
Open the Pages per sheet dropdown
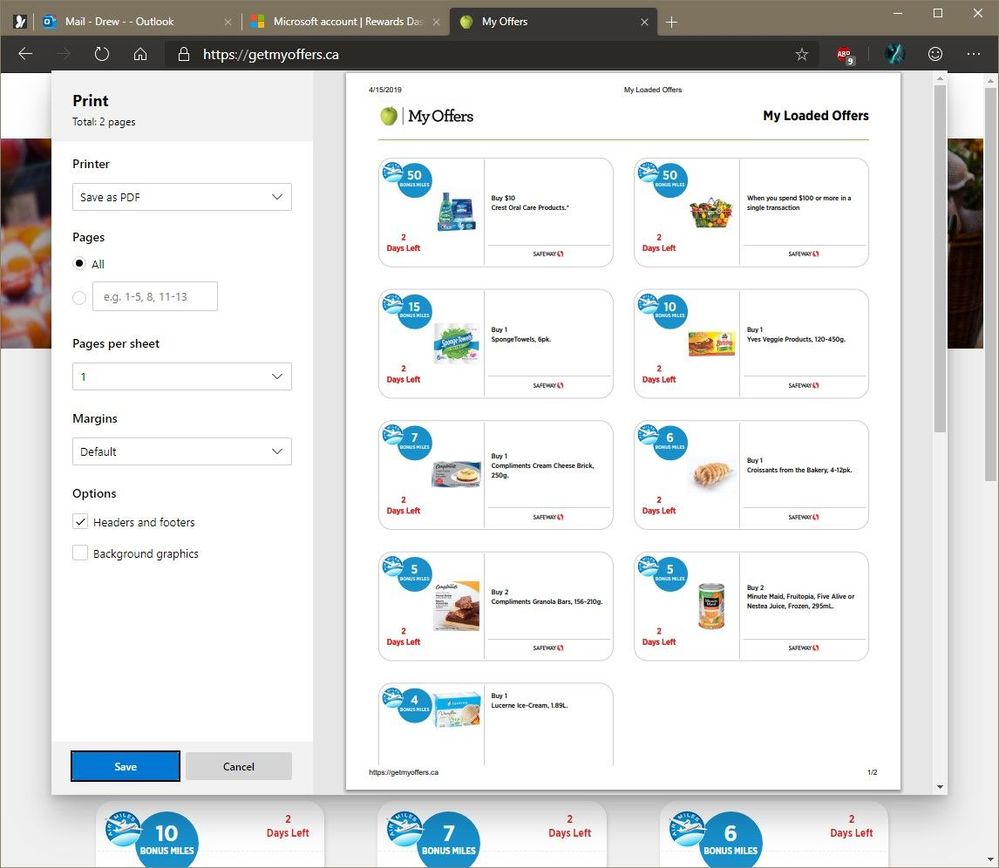point(182,377)
